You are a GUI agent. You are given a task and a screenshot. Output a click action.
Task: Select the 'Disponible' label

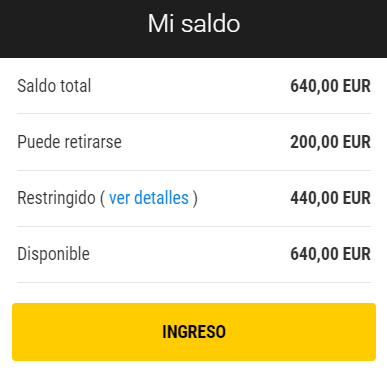pyautogui.click(x=53, y=254)
